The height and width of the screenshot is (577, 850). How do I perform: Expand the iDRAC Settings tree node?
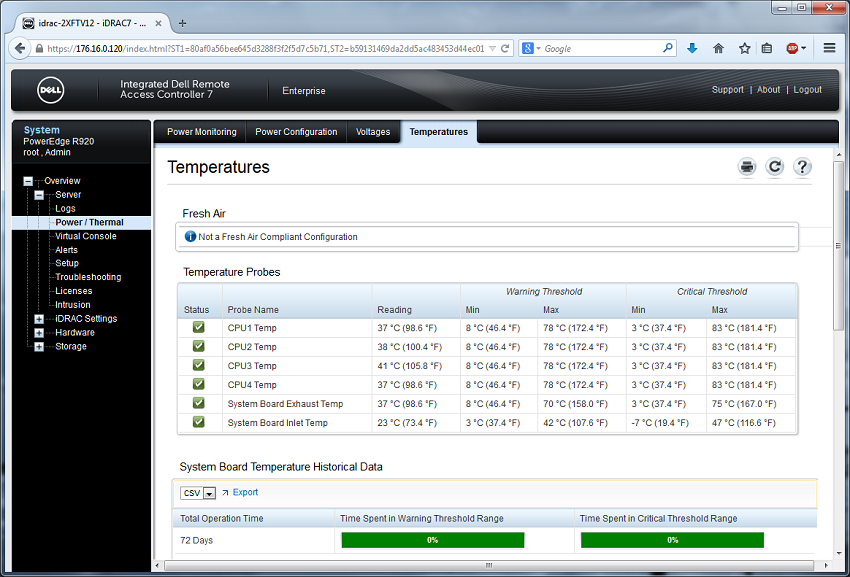39,319
